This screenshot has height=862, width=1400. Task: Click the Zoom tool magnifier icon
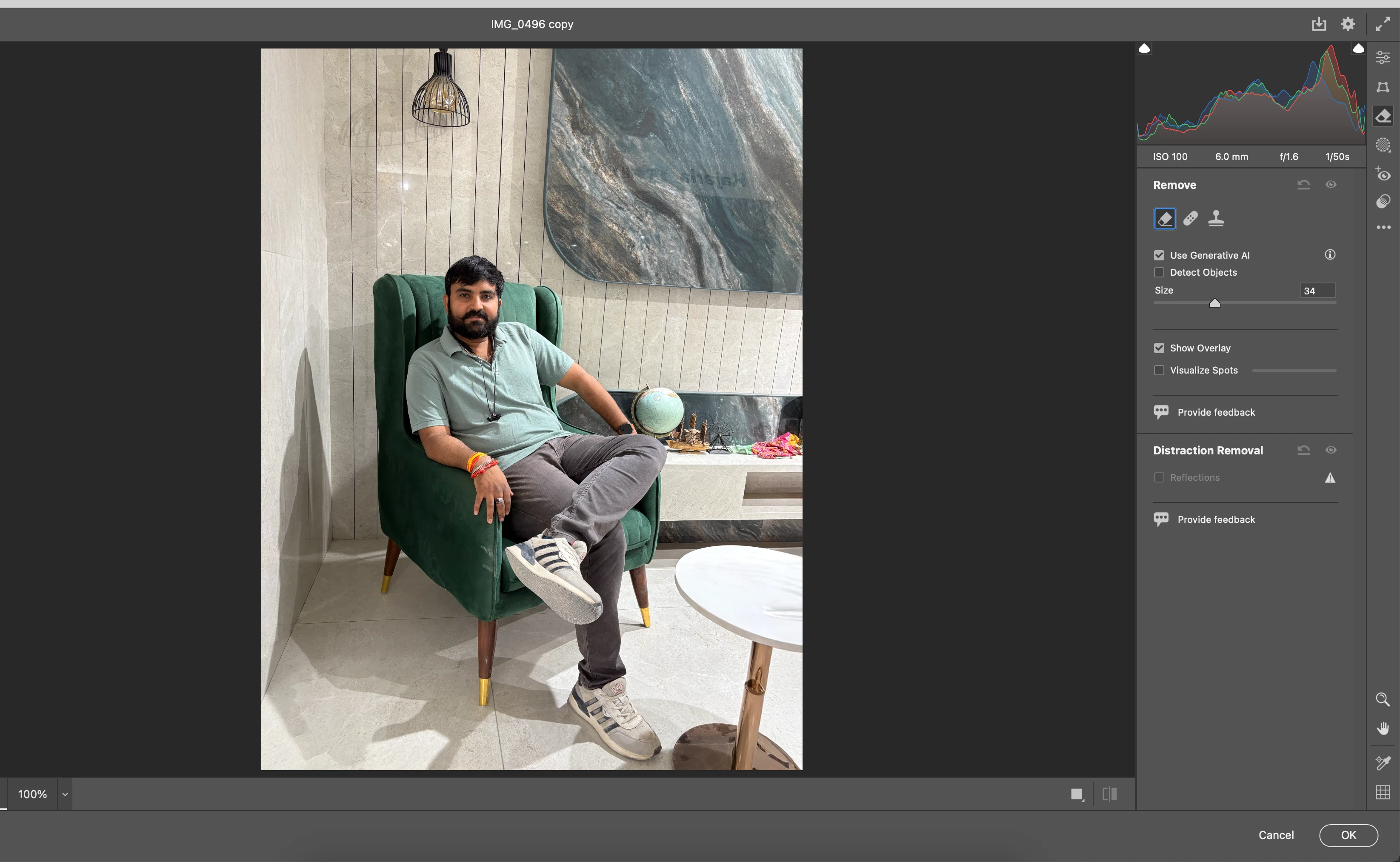tap(1383, 699)
